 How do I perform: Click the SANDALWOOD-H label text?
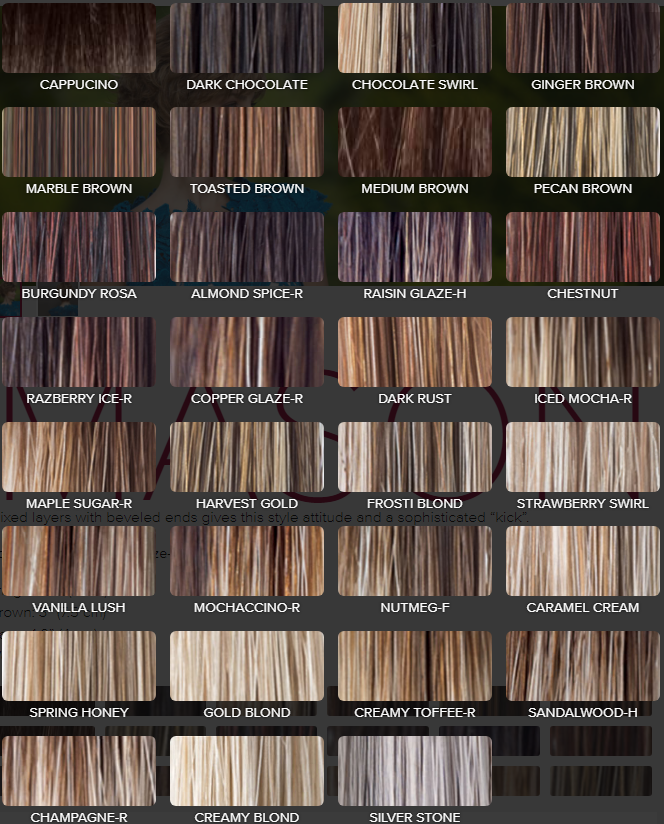point(583,713)
